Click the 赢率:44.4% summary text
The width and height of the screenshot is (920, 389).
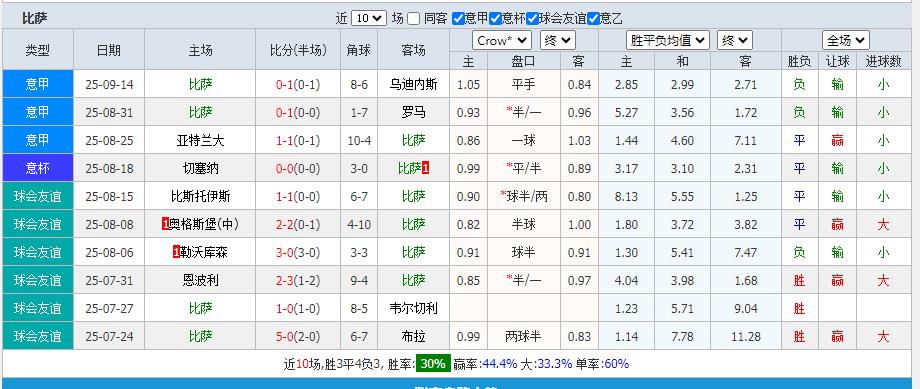pyautogui.click(x=485, y=364)
